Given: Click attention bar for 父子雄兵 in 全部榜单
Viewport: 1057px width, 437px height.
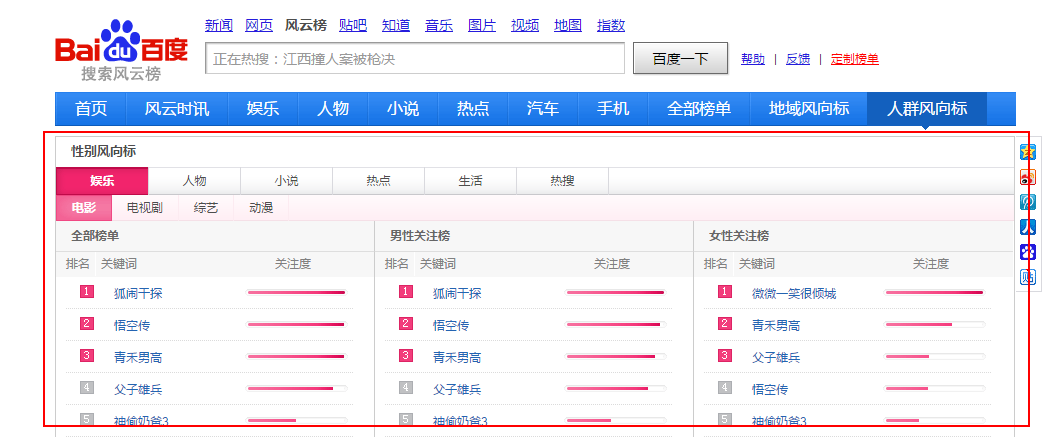Looking at the screenshot, I should pyautogui.click(x=297, y=388).
